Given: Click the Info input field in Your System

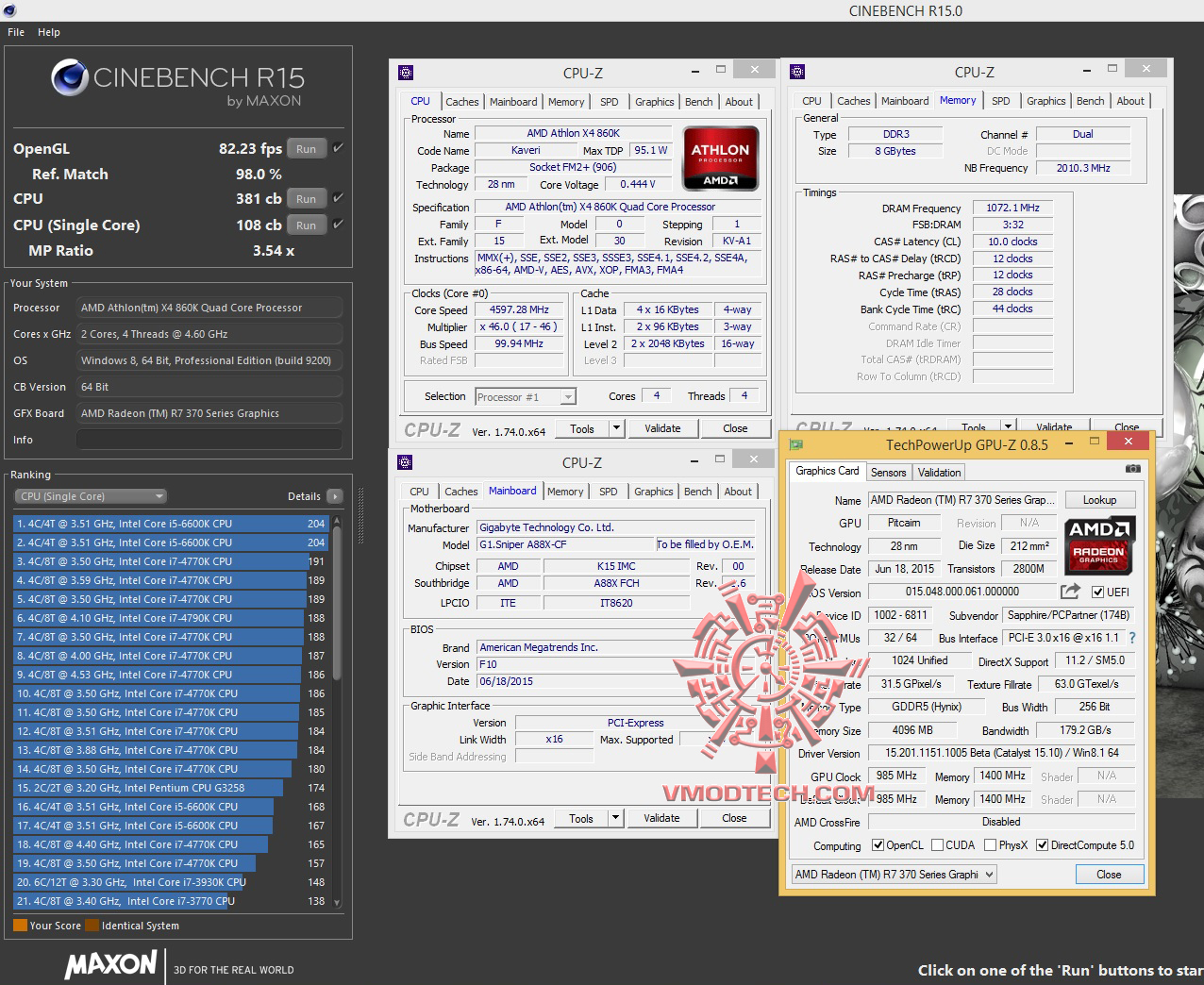Looking at the screenshot, I should pyautogui.click(x=209, y=440).
